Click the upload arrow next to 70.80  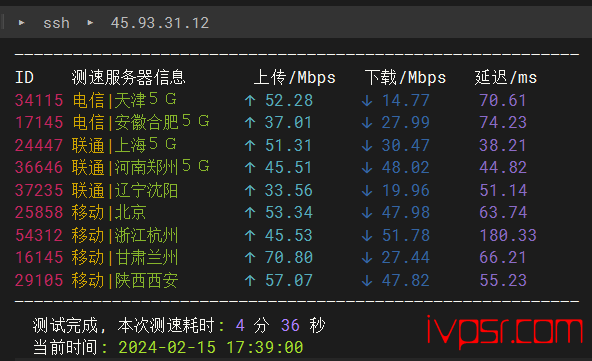point(250,258)
